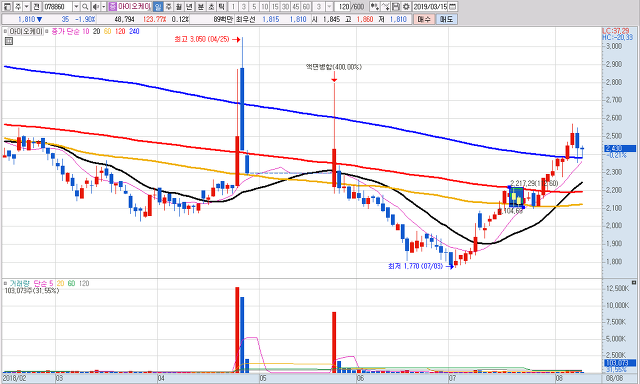
Task: Click the LC:37.29 label on price axis
Action: 616,31
